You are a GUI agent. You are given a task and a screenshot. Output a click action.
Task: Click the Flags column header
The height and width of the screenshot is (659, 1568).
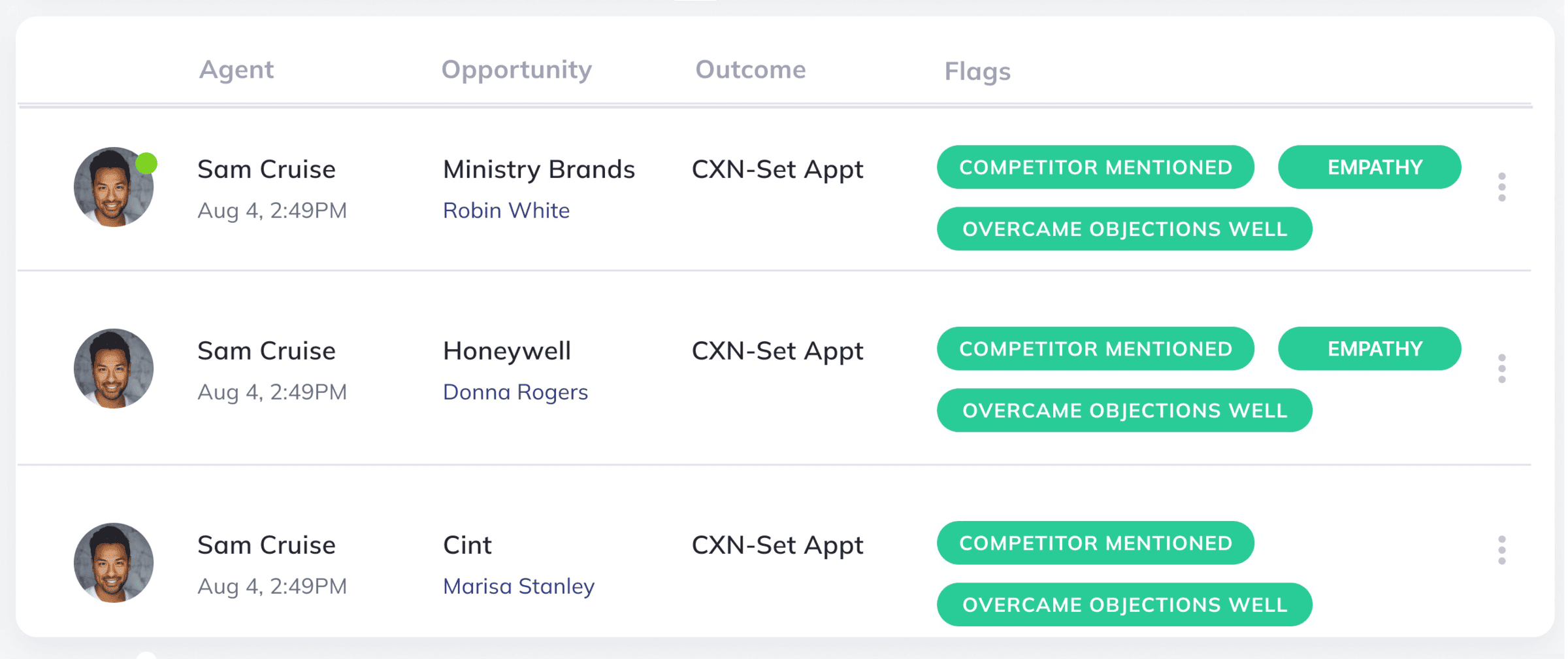pos(977,71)
